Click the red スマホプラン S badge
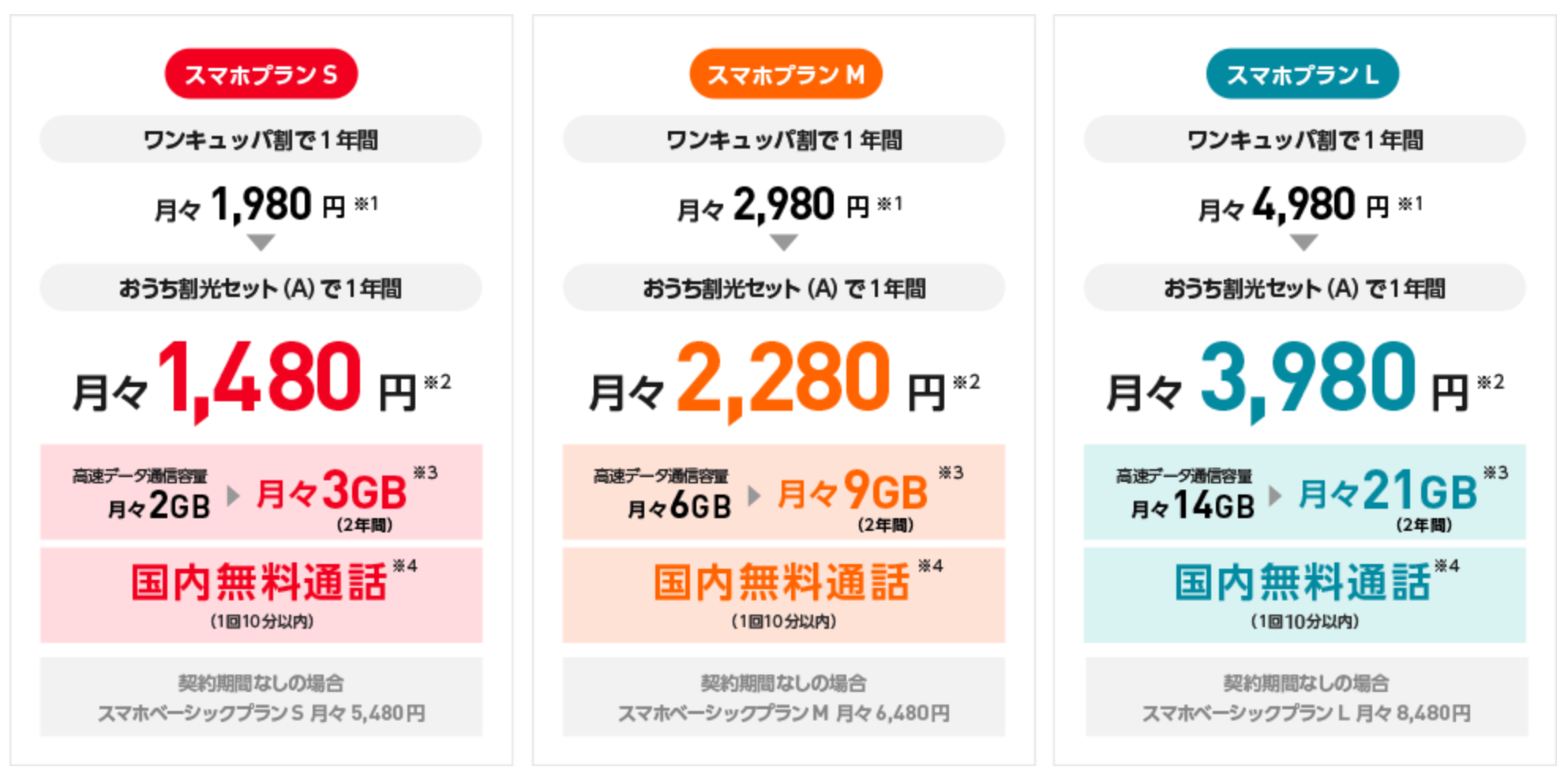This screenshot has width=1568, height=782. [261, 74]
